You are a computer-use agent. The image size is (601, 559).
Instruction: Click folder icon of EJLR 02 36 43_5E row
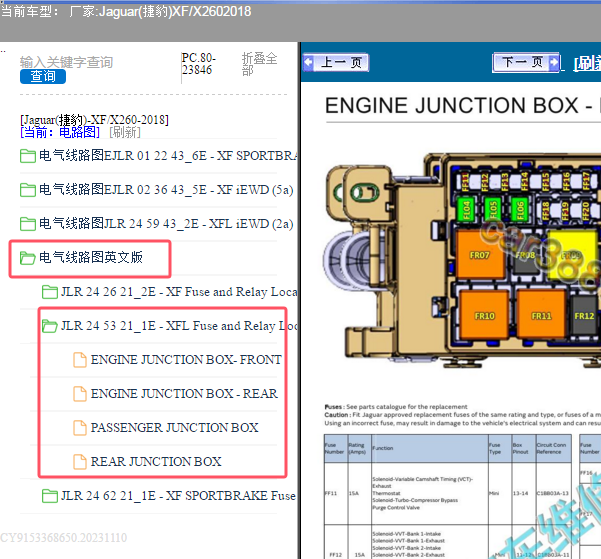pos(28,190)
